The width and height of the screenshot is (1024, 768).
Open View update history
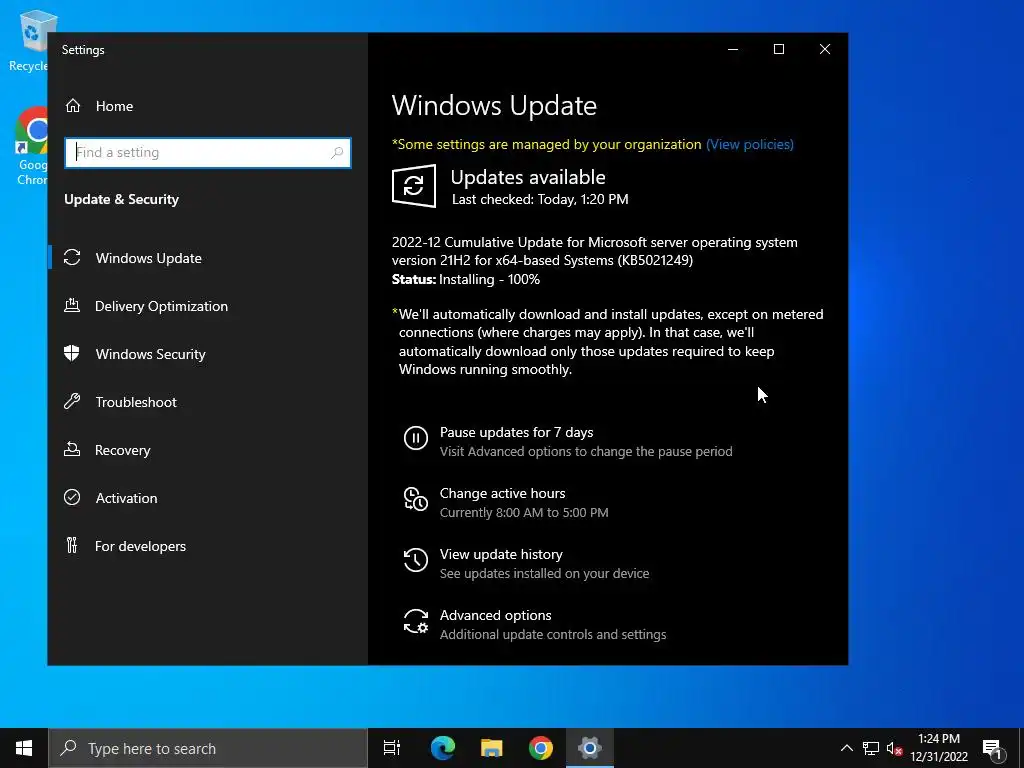click(501, 554)
